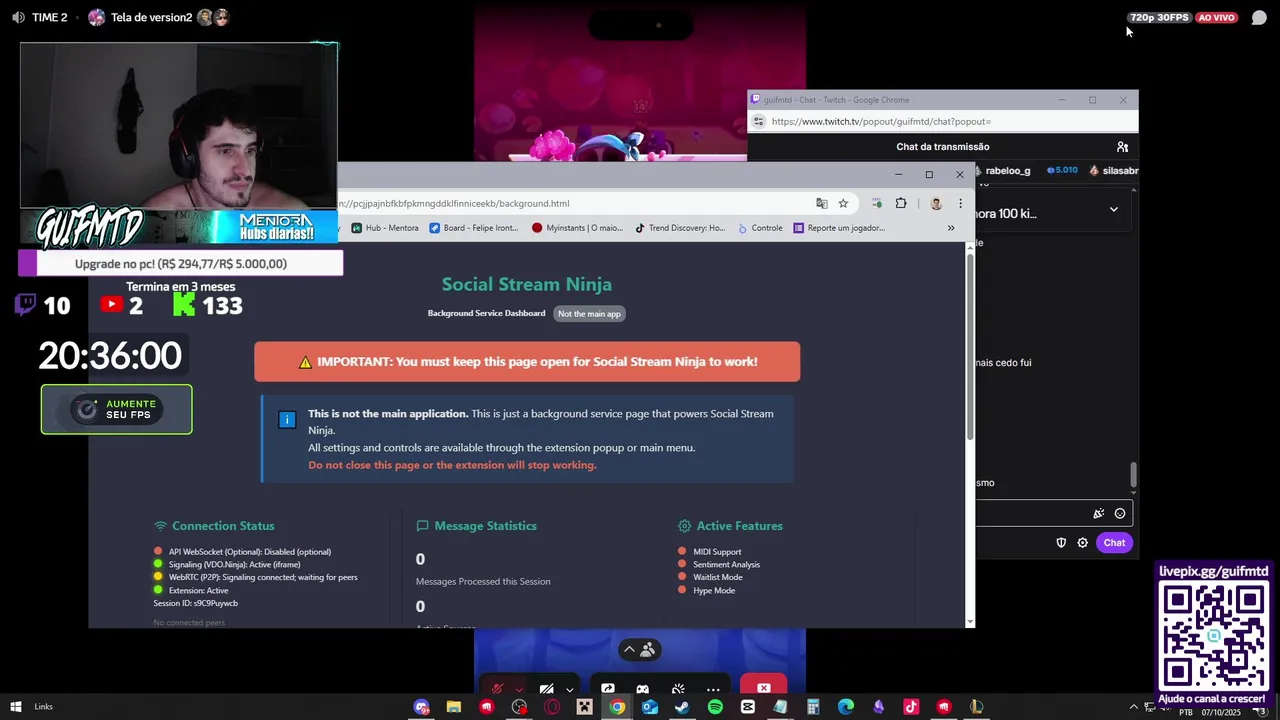The height and width of the screenshot is (720, 1280).
Task: Expand the participants chevron above call bar
Action: 629,650
